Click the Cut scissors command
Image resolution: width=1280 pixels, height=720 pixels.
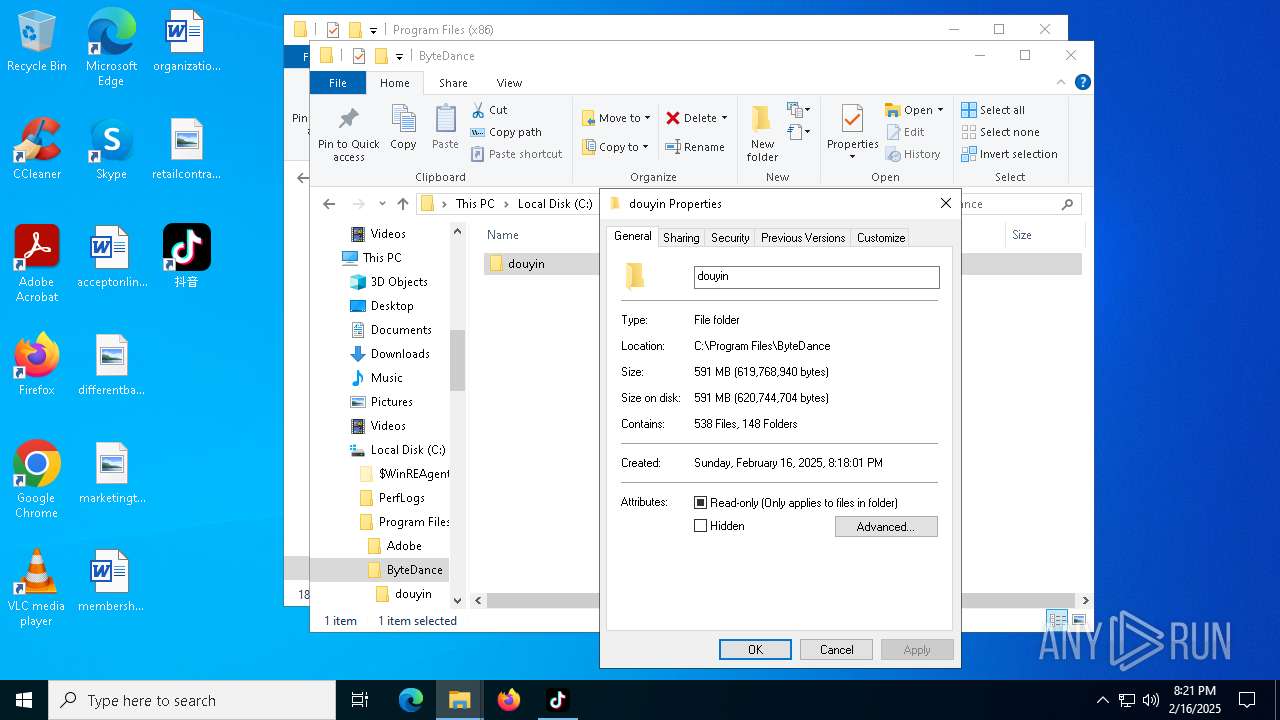489,110
